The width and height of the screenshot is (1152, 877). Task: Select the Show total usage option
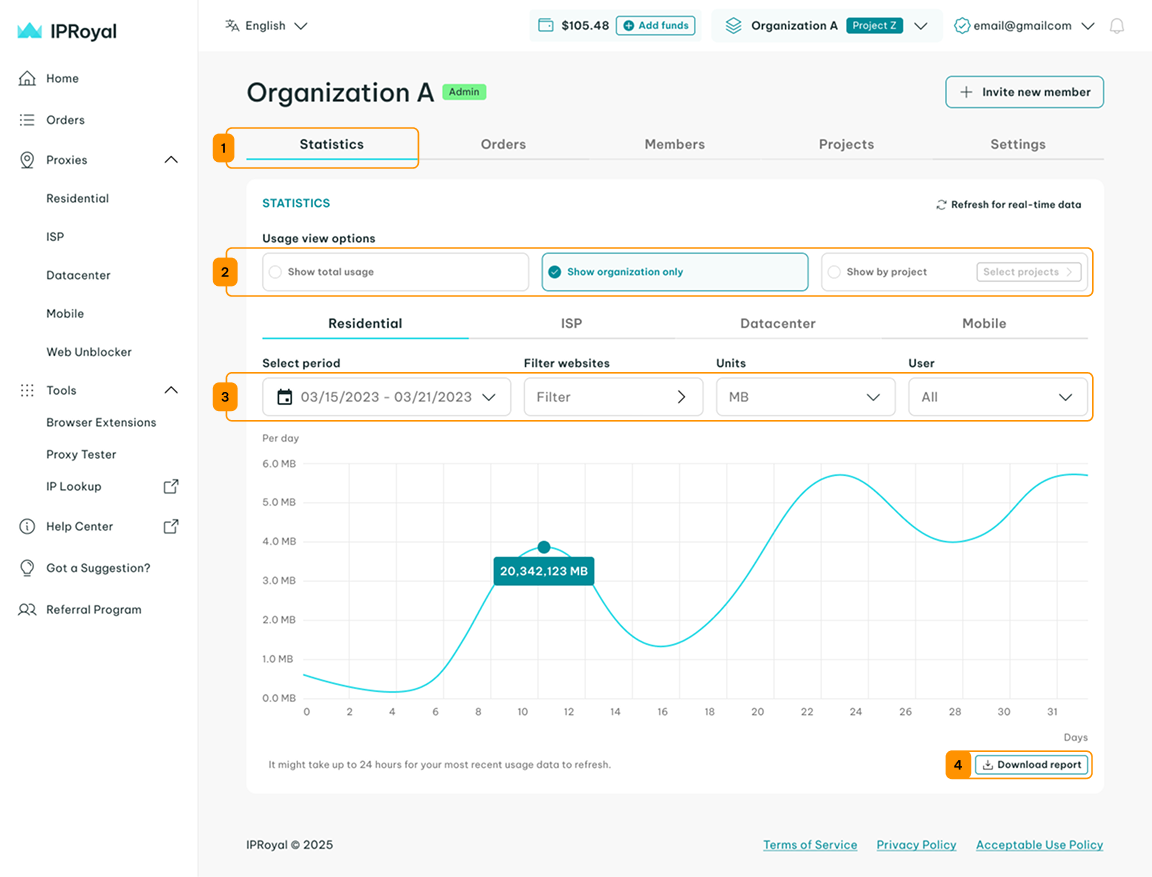[x=275, y=272]
